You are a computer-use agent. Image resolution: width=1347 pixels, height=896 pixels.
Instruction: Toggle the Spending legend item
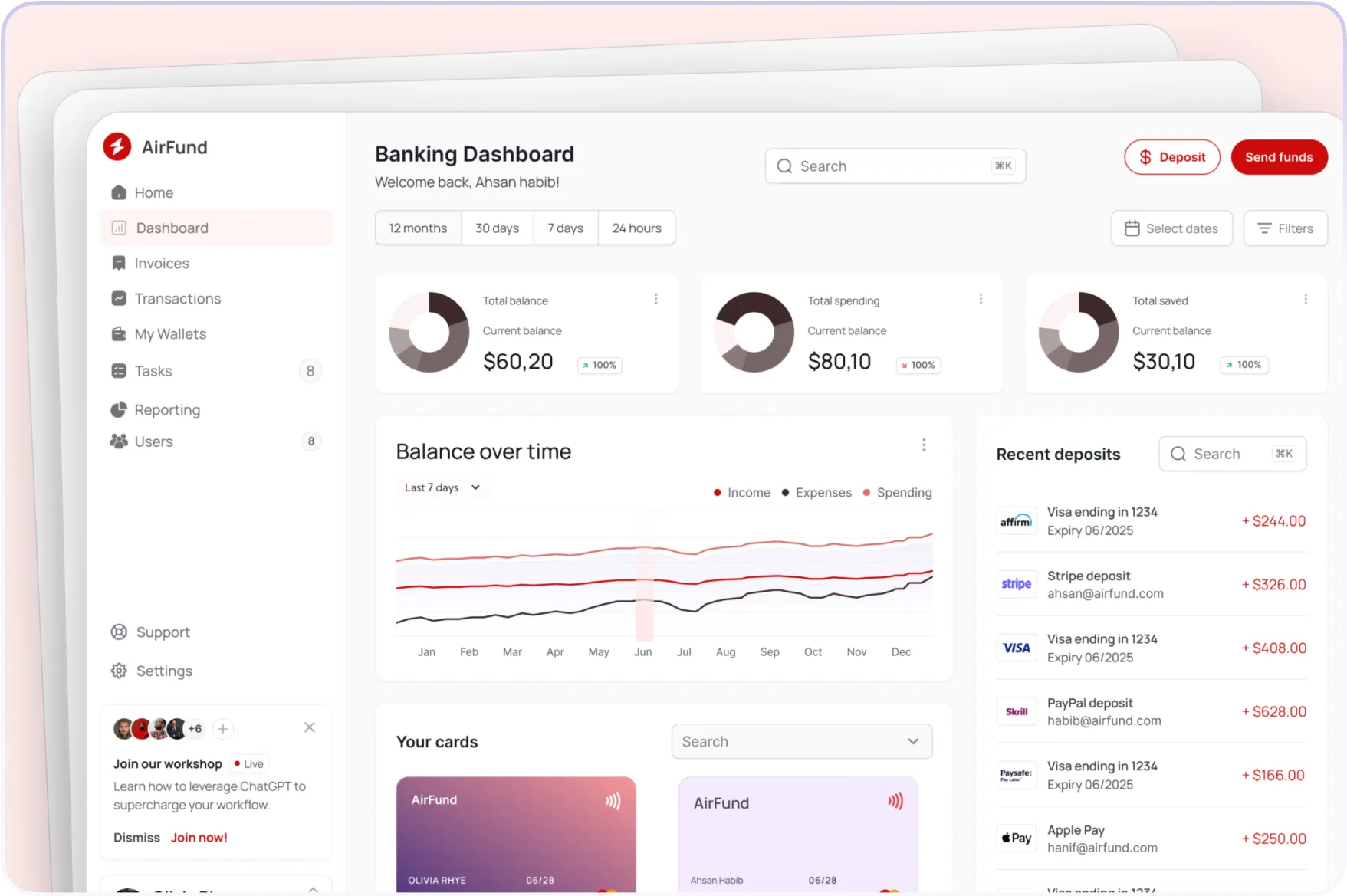pyautogui.click(x=898, y=493)
